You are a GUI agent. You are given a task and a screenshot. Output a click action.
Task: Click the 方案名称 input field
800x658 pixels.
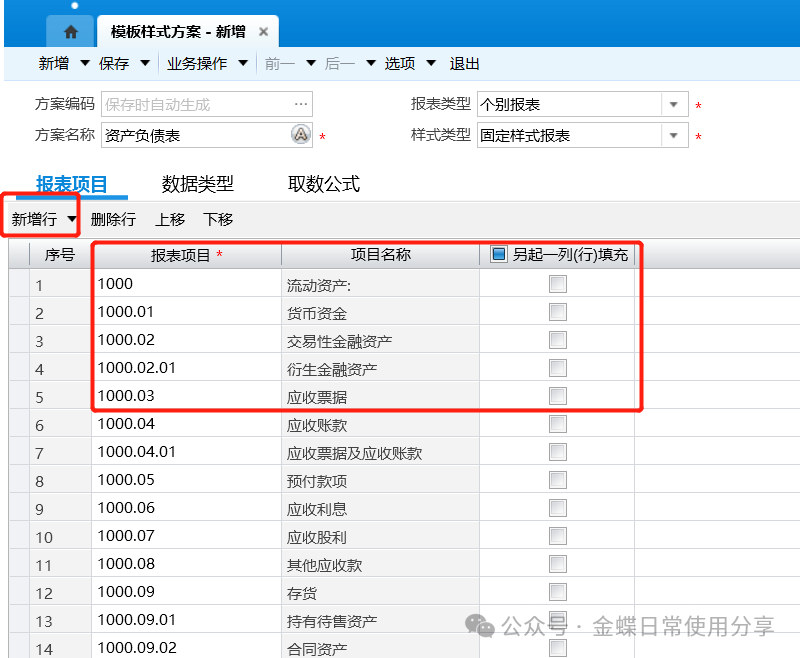pyautogui.click(x=195, y=135)
